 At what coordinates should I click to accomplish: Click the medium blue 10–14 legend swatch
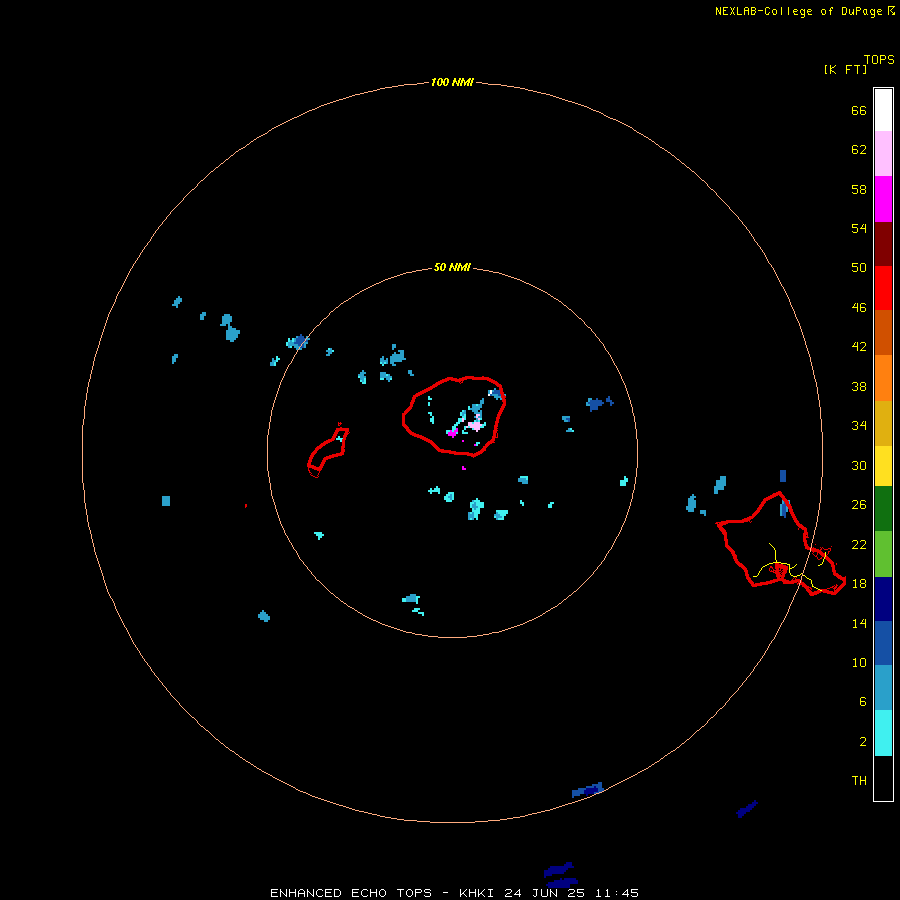point(883,643)
